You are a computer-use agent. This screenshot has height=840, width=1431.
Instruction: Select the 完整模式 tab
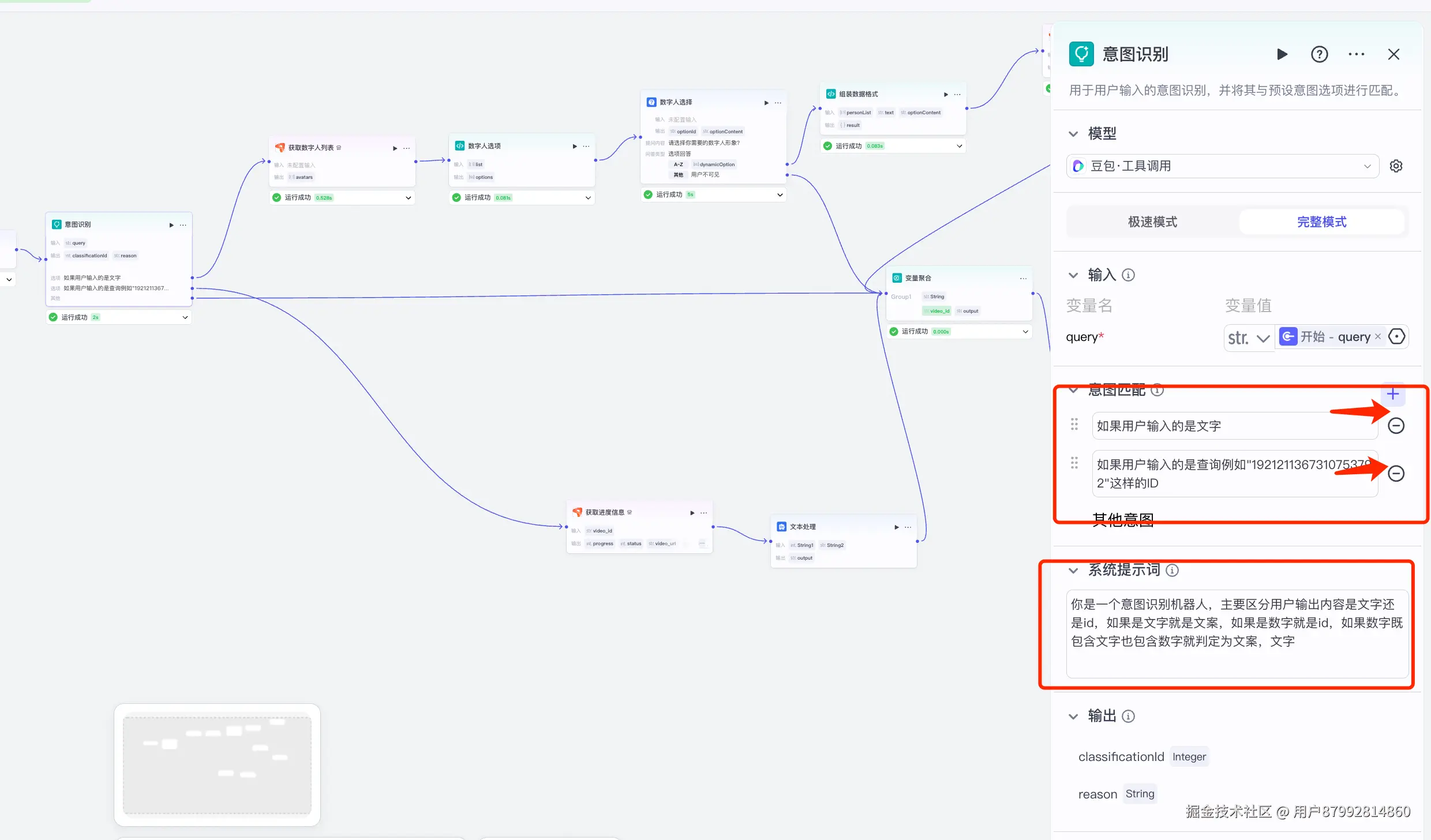click(x=1321, y=222)
